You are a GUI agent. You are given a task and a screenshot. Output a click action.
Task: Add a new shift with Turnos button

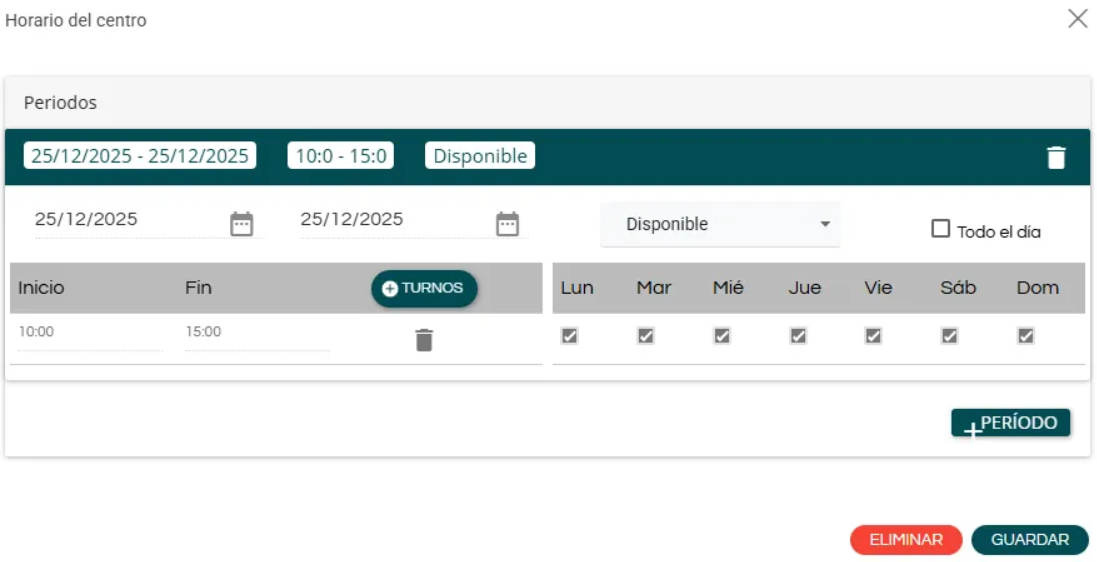tap(424, 288)
